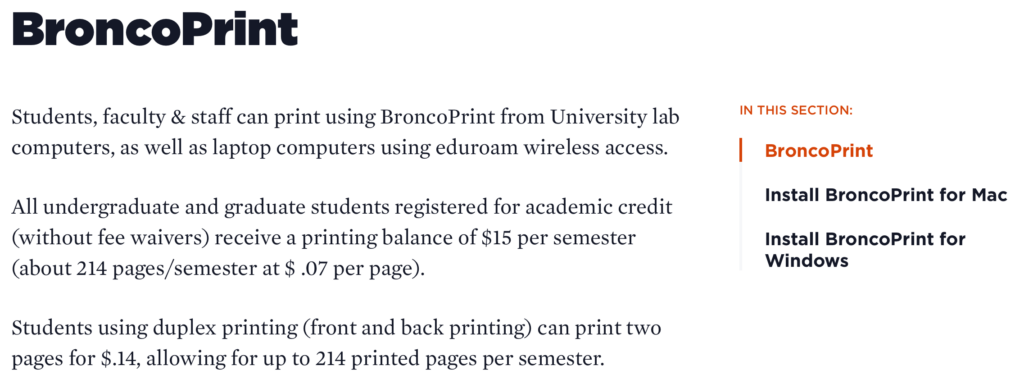Click the words University lab in first paragraph

click(x=615, y=118)
